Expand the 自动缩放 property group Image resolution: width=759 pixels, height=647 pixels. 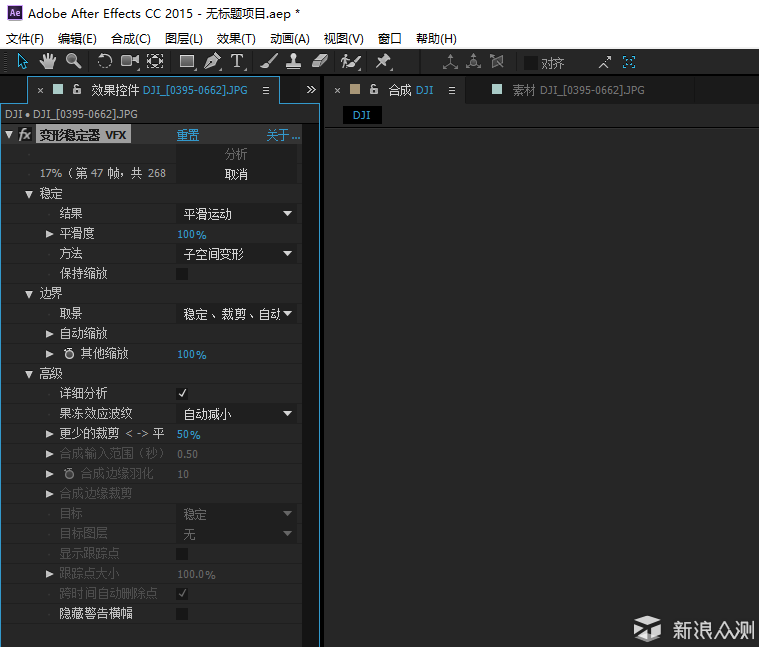point(50,334)
